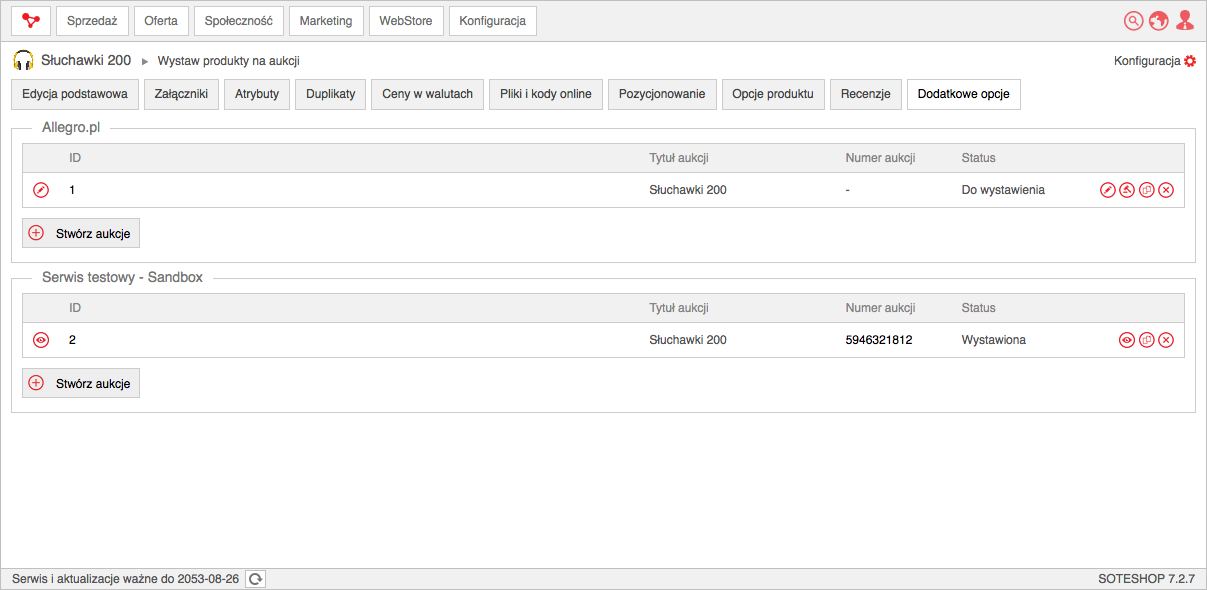Viewport: 1207px width, 590px height.
Task: Click the eye icon left of ID 2
Action: [x=41, y=340]
